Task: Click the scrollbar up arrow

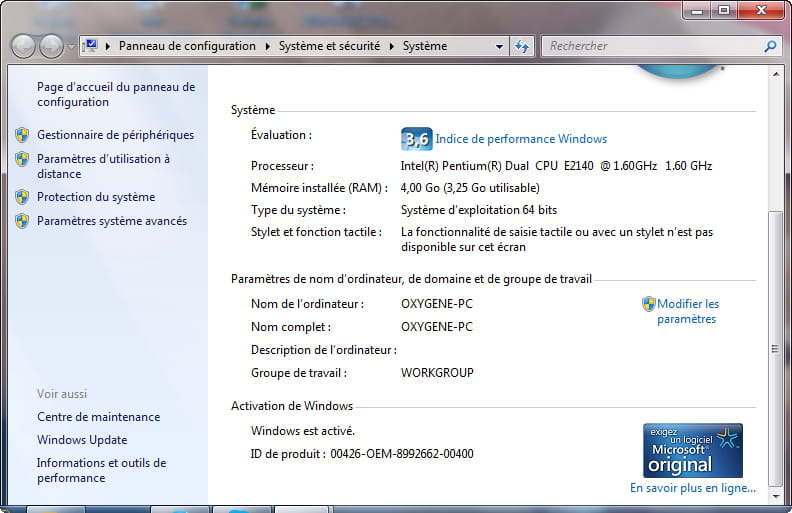Action: (775, 75)
